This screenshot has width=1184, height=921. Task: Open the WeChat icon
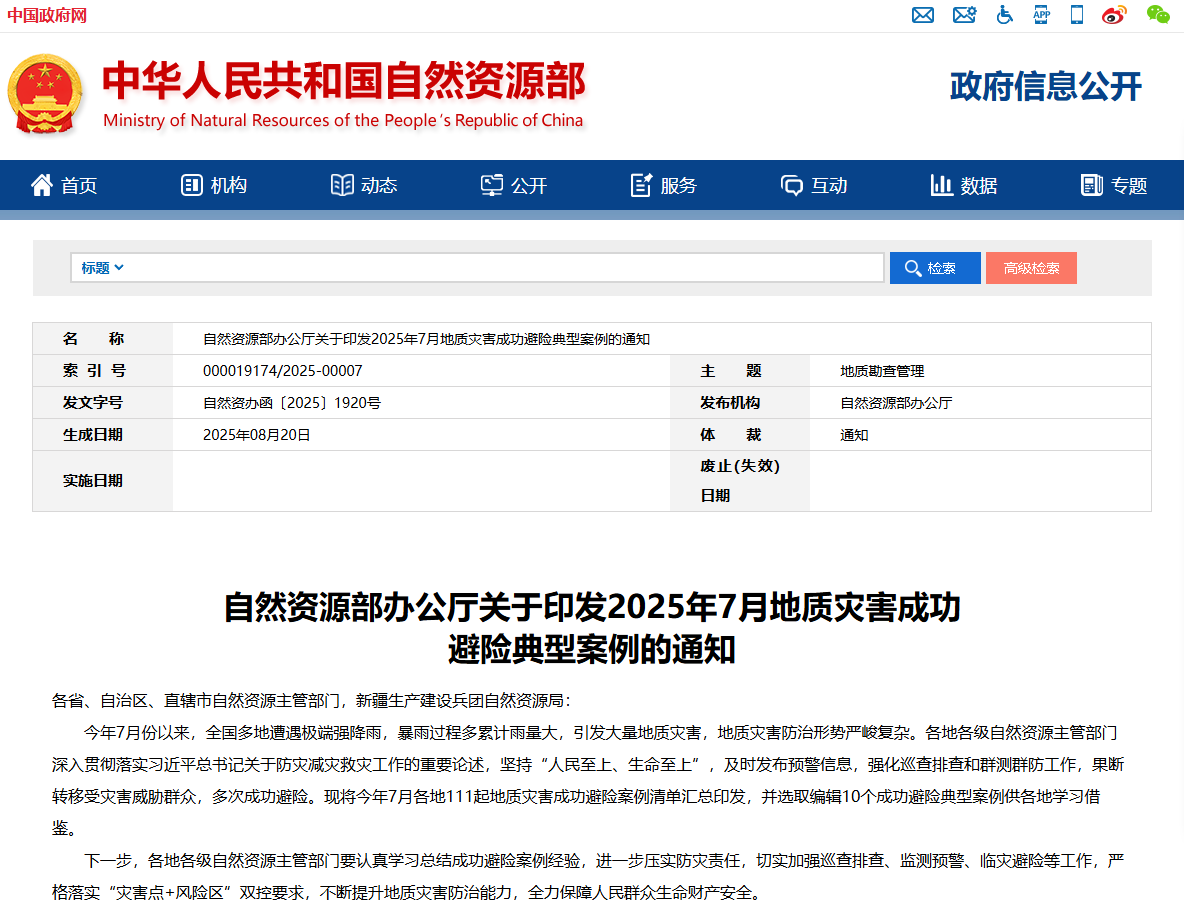pos(1157,15)
